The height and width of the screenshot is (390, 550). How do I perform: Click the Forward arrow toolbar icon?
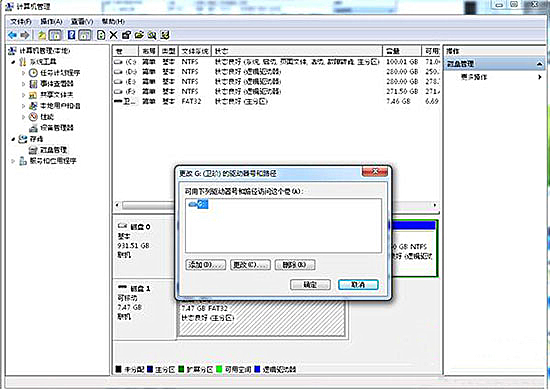[25, 35]
